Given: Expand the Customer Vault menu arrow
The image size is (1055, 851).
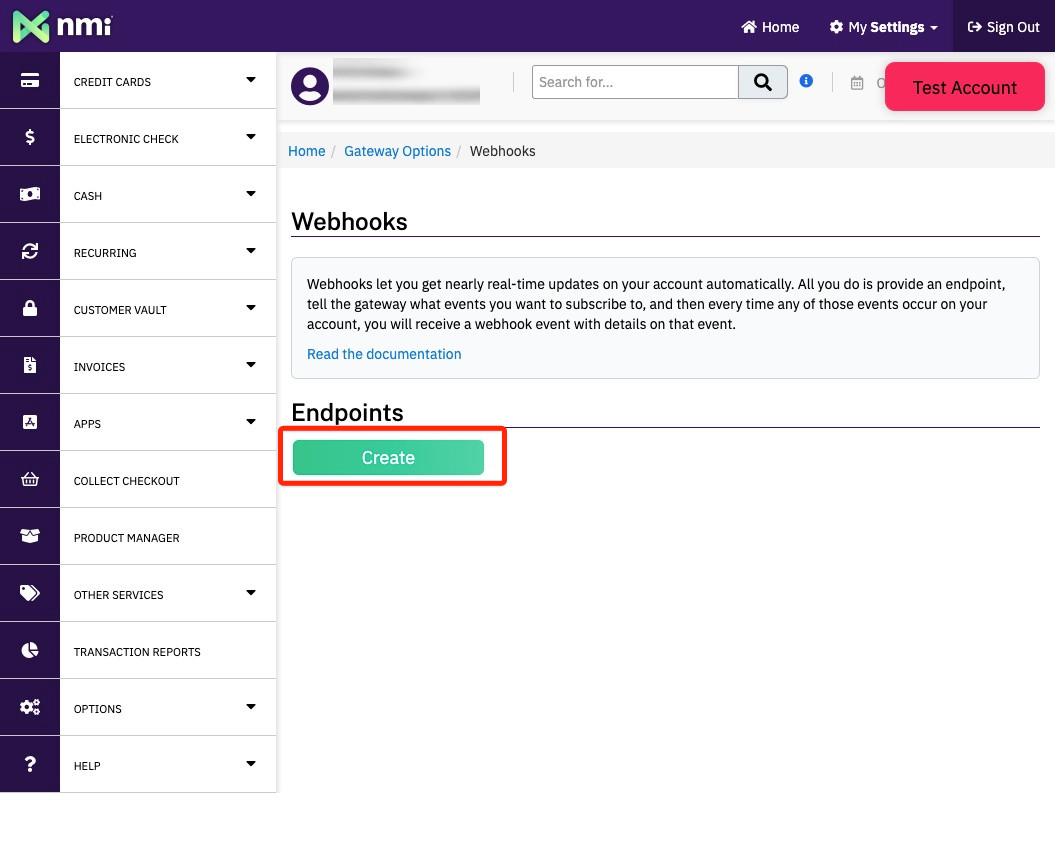Looking at the screenshot, I should click(251, 307).
